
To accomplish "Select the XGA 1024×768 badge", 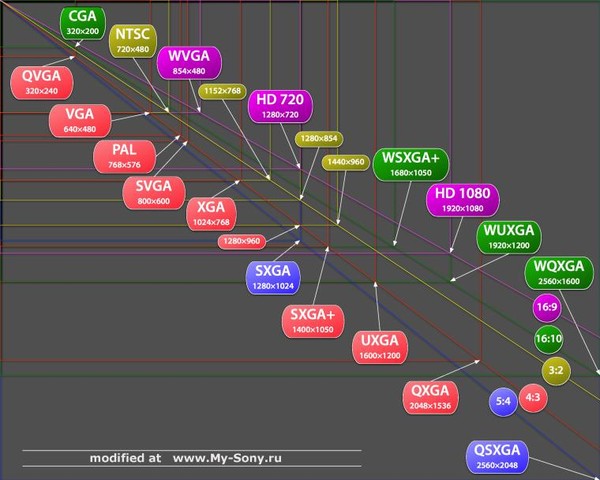I will pyautogui.click(x=211, y=214).
